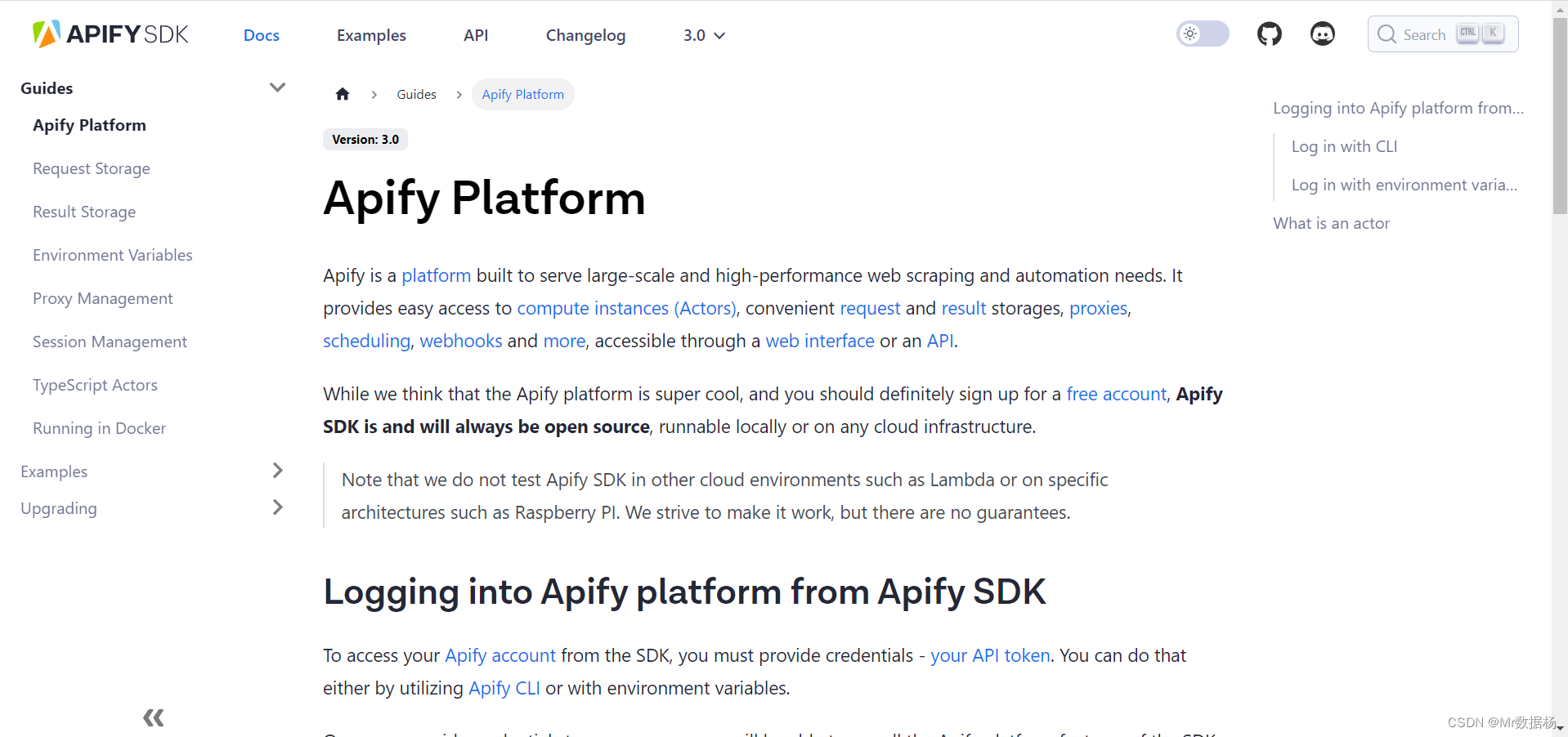The image size is (1568, 737).
Task: Collapse the sidebar with double-arrow icon
Action: click(153, 718)
